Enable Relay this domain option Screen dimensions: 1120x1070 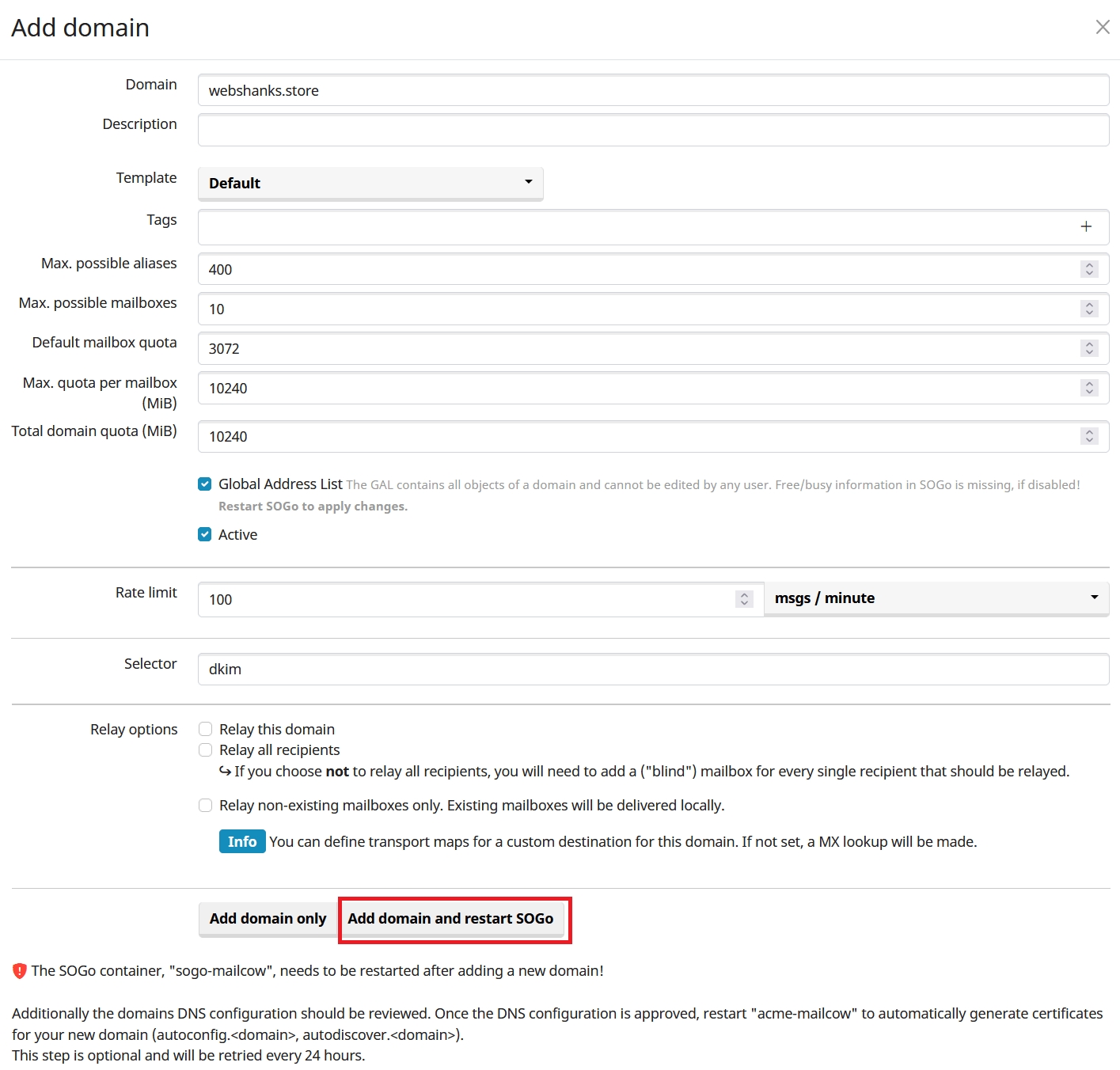(206, 730)
